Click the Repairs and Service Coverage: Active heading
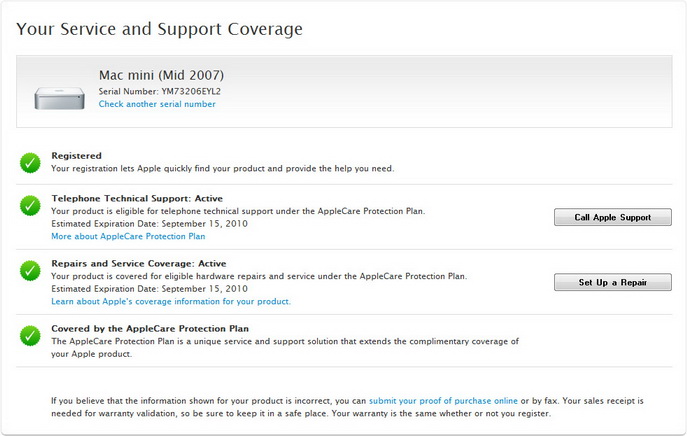The width and height of the screenshot is (687, 436). pyautogui.click(x=139, y=264)
